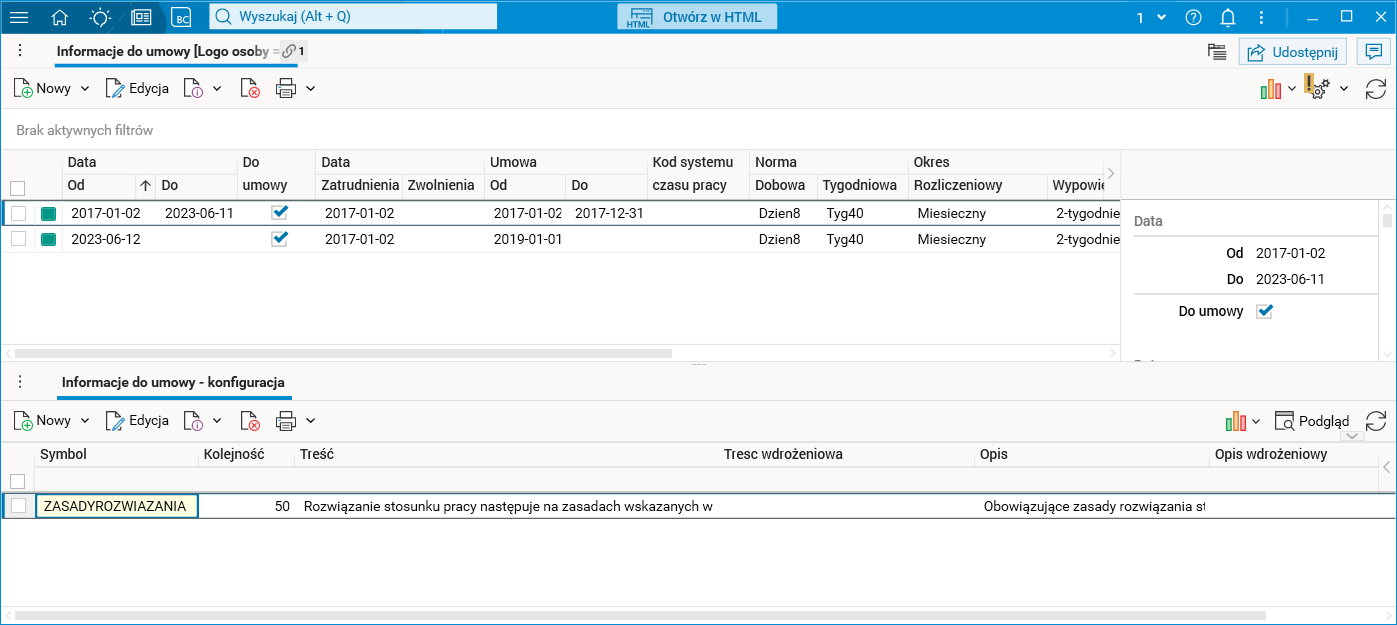Select Informacje do umowy - konfiguracja tab

click(x=174, y=382)
